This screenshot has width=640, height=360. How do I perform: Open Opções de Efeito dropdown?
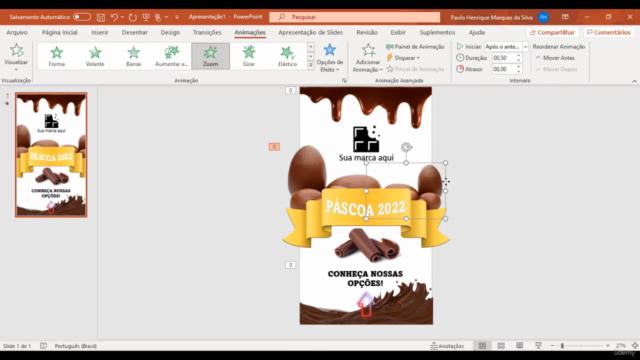[x=330, y=58]
